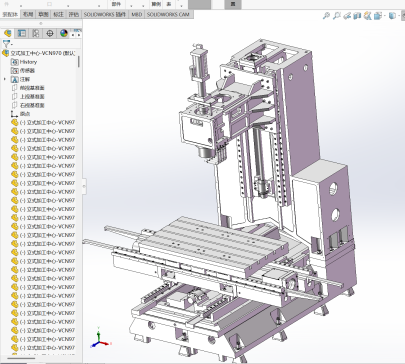Select the 原点 origin tree item
The height and width of the screenshot is (364, 405).
click(25, 114)
